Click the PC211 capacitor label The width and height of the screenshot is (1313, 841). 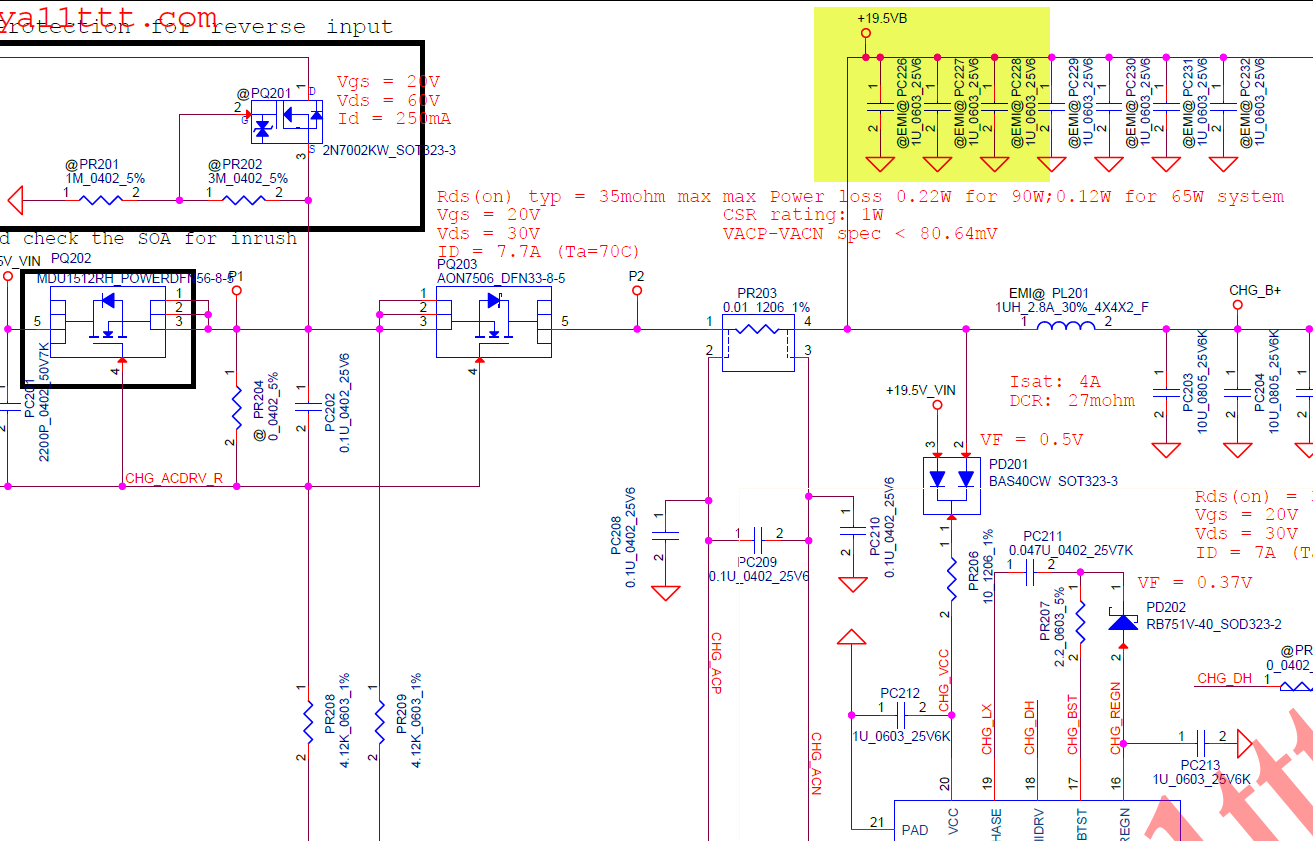tap(1044, 536)
